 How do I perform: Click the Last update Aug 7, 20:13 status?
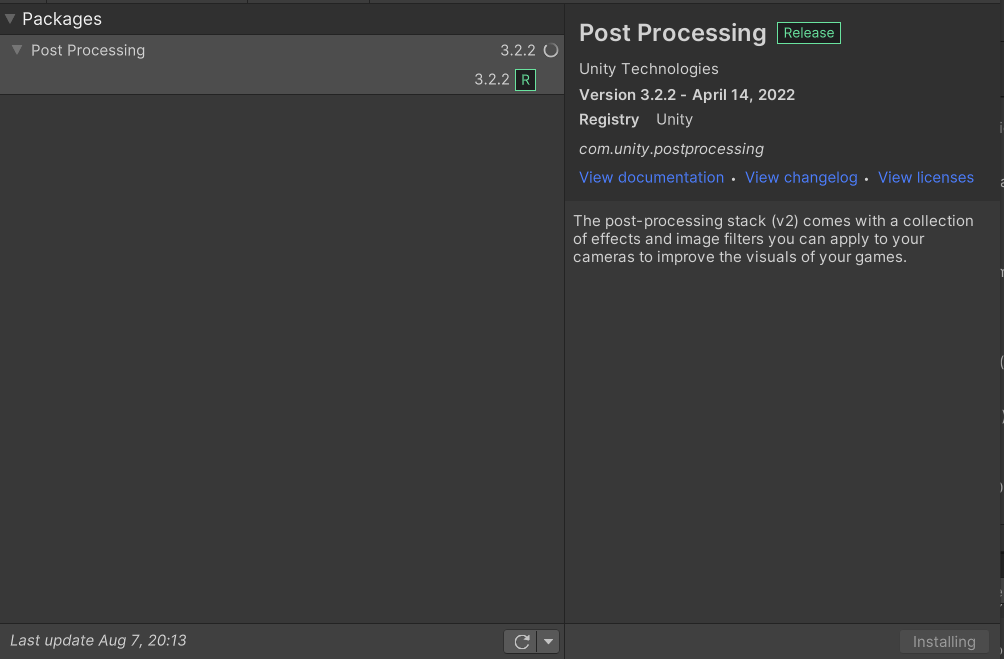pyautogui.click(x=98, y=640)
